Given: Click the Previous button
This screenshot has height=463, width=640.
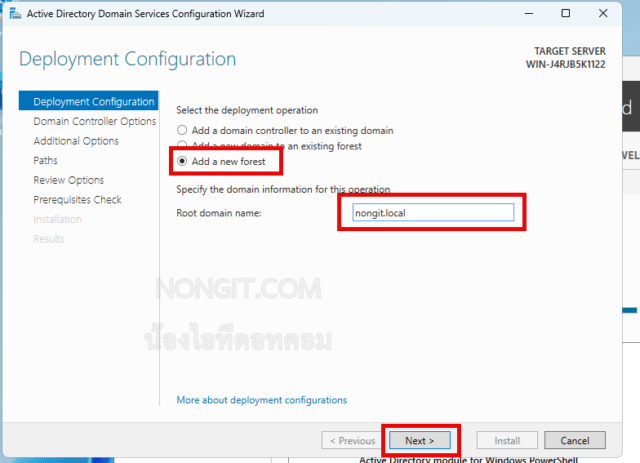Looking at the screenshot, I should tap(352, 441).
